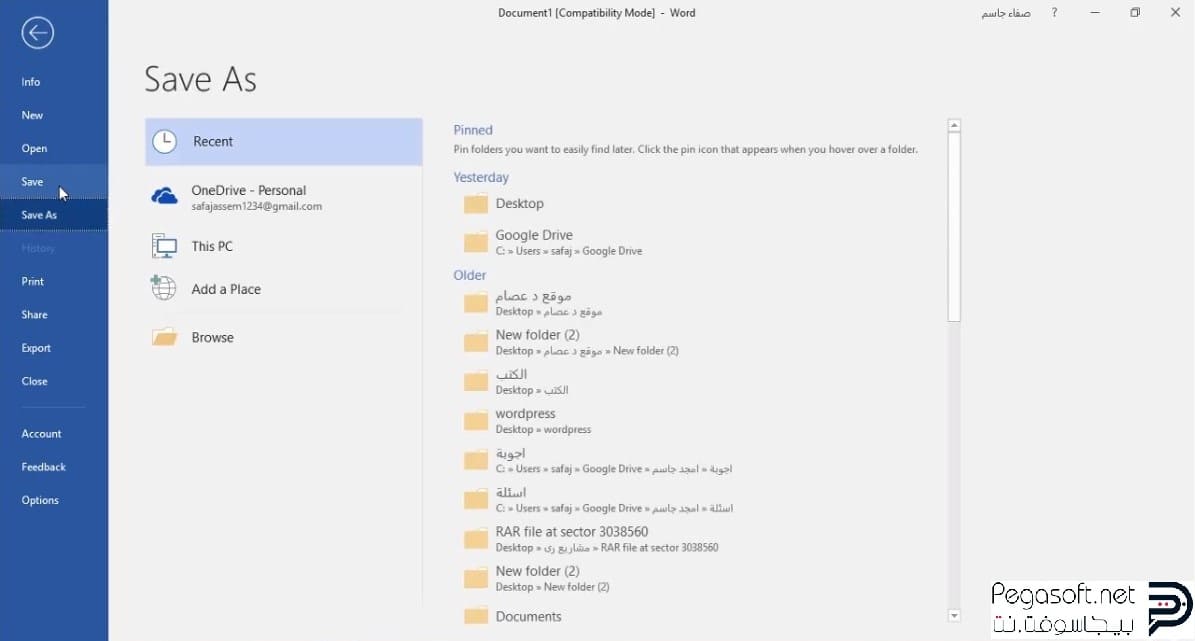
Task: Click the wordpress folder icon
Action: tap(476, 421)
